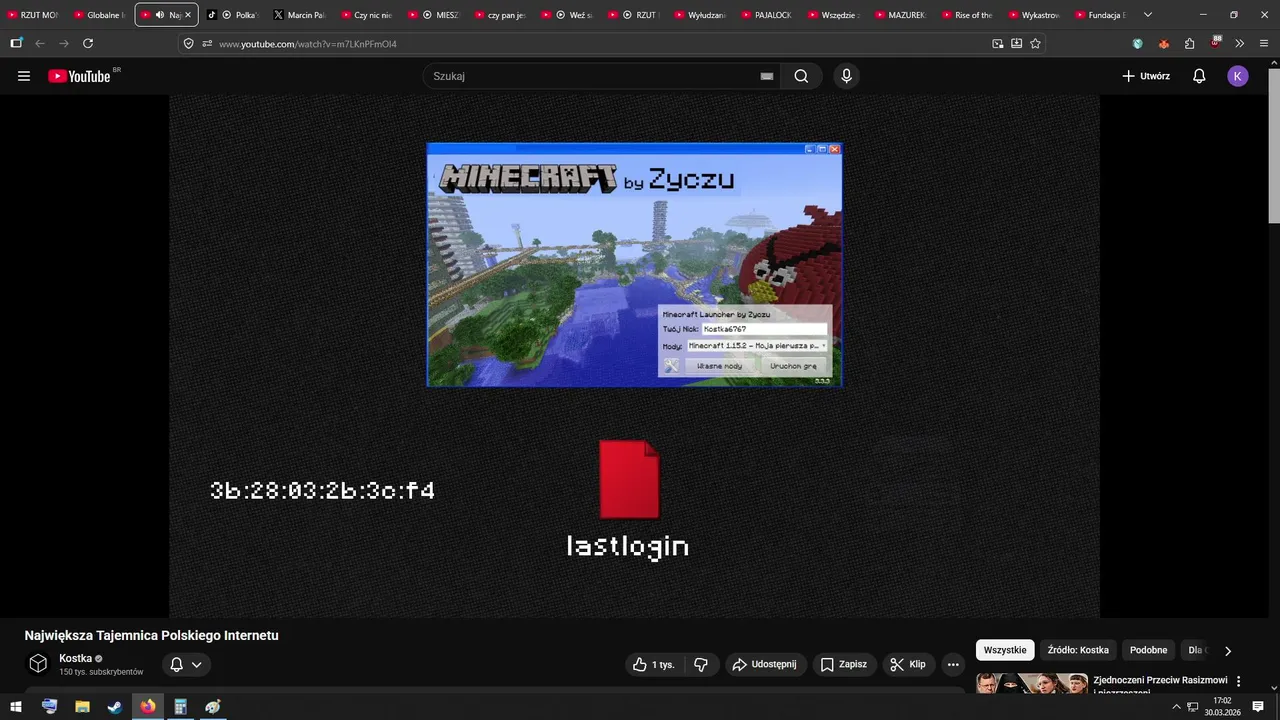
Task: Open more toolbar items chevron
Action: [1239, 44]
